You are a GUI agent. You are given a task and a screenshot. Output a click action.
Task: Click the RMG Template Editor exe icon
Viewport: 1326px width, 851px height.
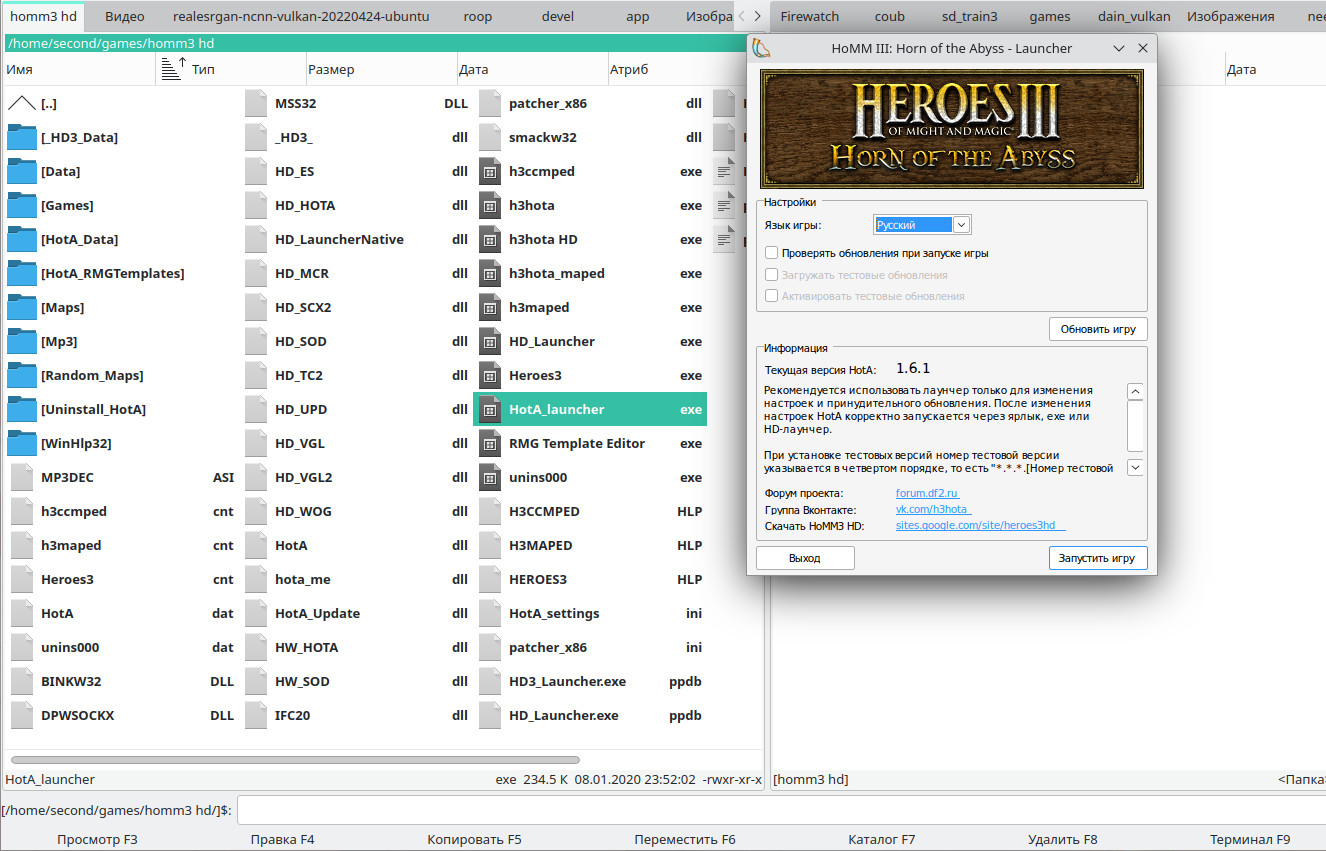[489, 443]
